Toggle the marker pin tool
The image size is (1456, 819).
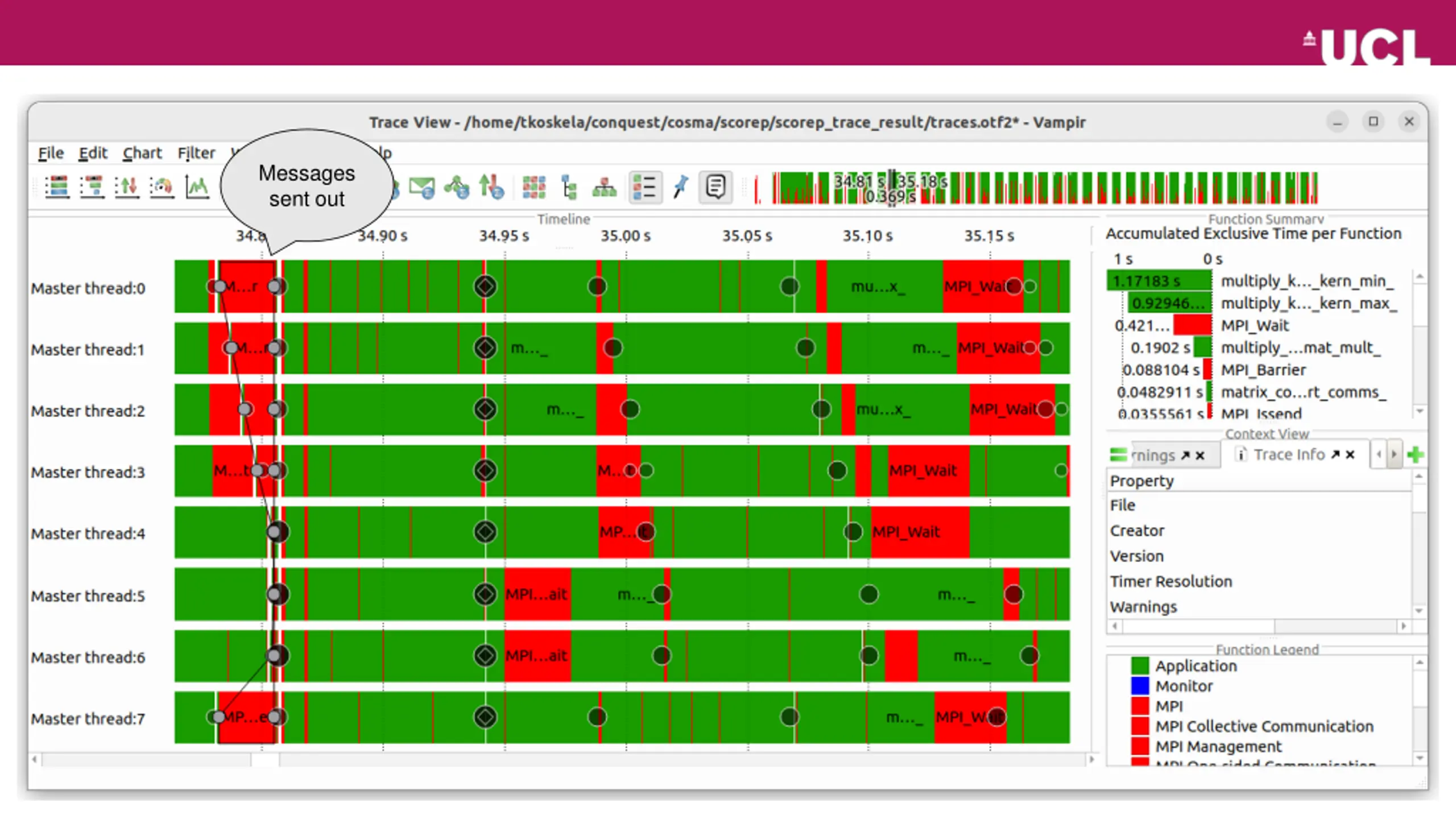tap(680, 187)
